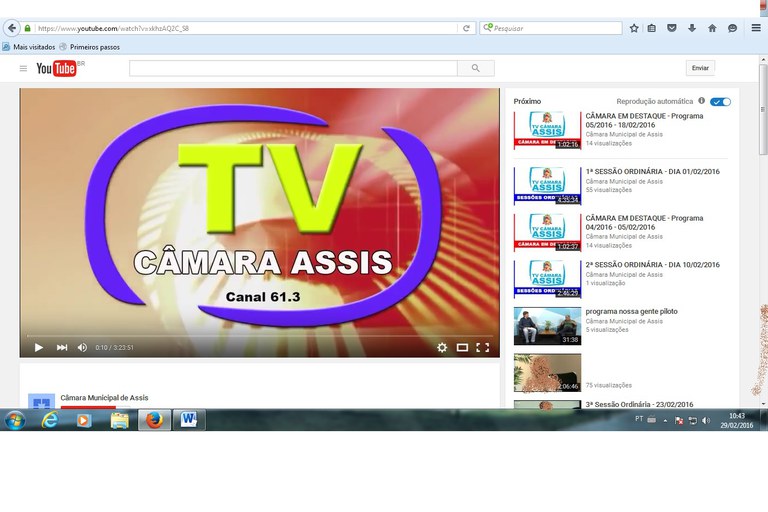
Task: Open 2ª Sessão Ordinária 10/02/2016 video
Action: [x=652, y=265]
